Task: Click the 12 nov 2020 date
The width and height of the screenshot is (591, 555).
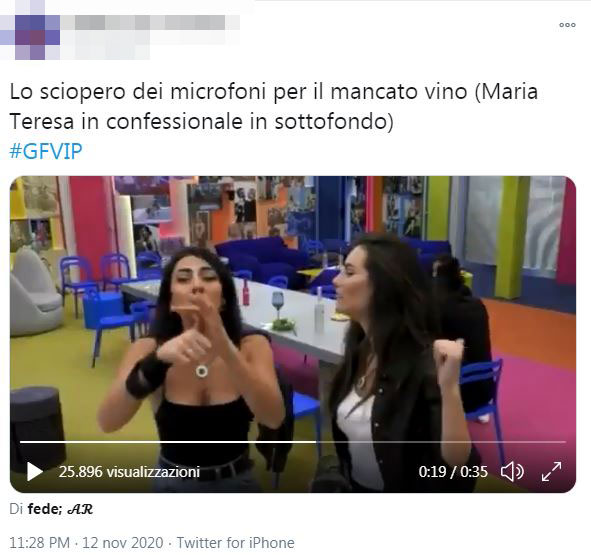Action: 122,543
